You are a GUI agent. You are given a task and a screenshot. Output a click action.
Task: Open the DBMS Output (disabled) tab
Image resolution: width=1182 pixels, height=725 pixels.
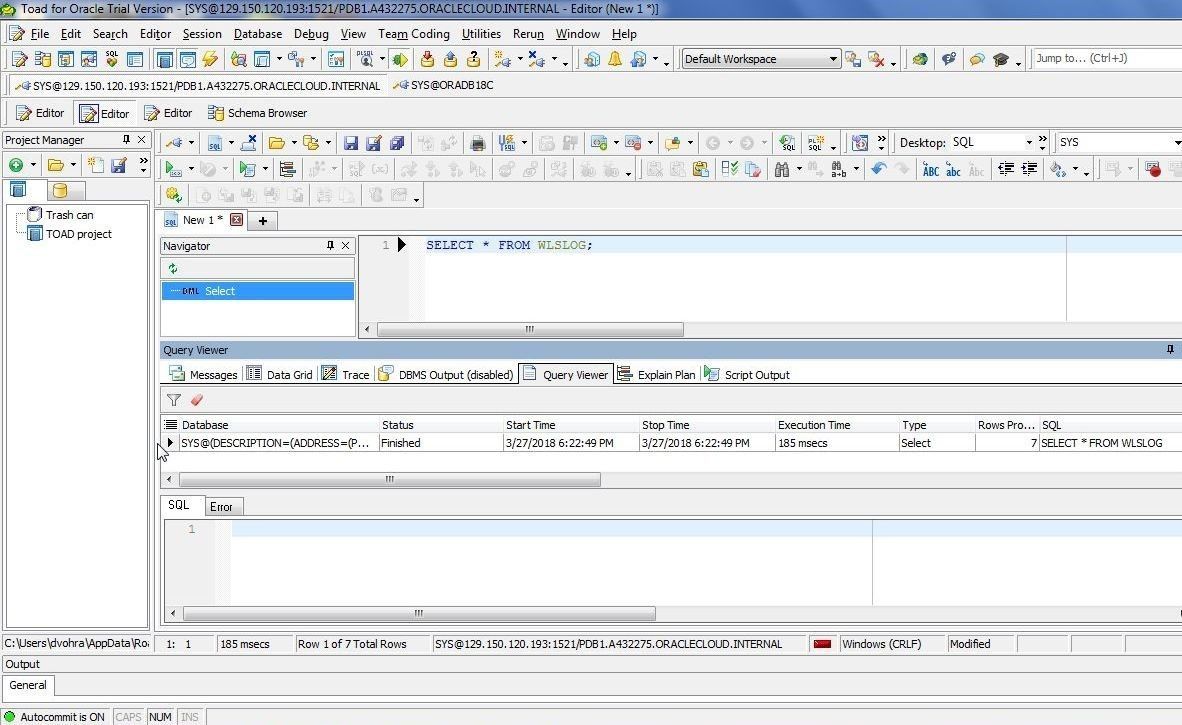coord(446,375)
